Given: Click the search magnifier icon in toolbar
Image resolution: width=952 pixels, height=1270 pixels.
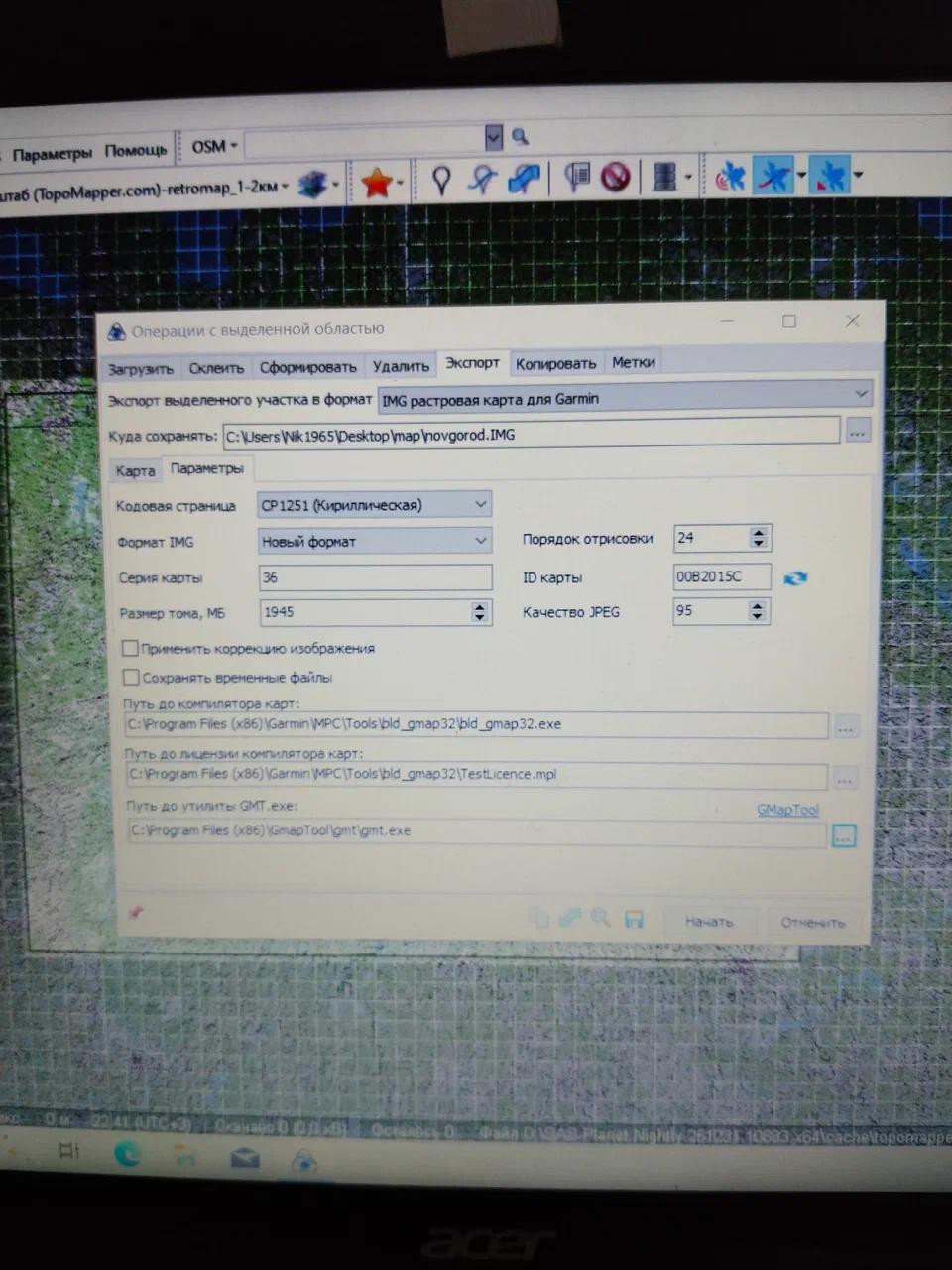Looking at the screenshot, I should (x=520, y=137).
